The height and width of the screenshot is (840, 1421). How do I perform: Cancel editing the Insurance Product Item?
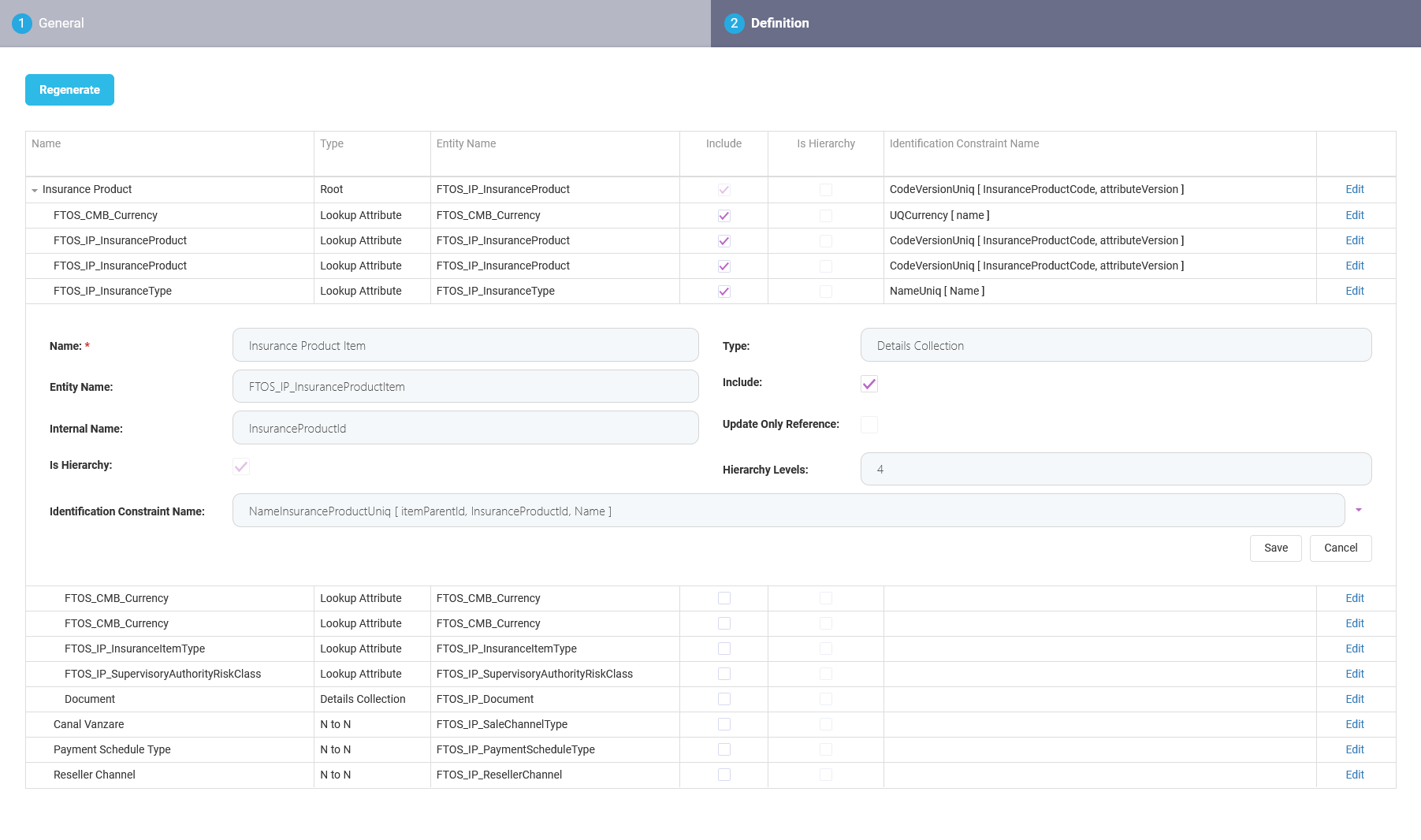pos(1340,548)
